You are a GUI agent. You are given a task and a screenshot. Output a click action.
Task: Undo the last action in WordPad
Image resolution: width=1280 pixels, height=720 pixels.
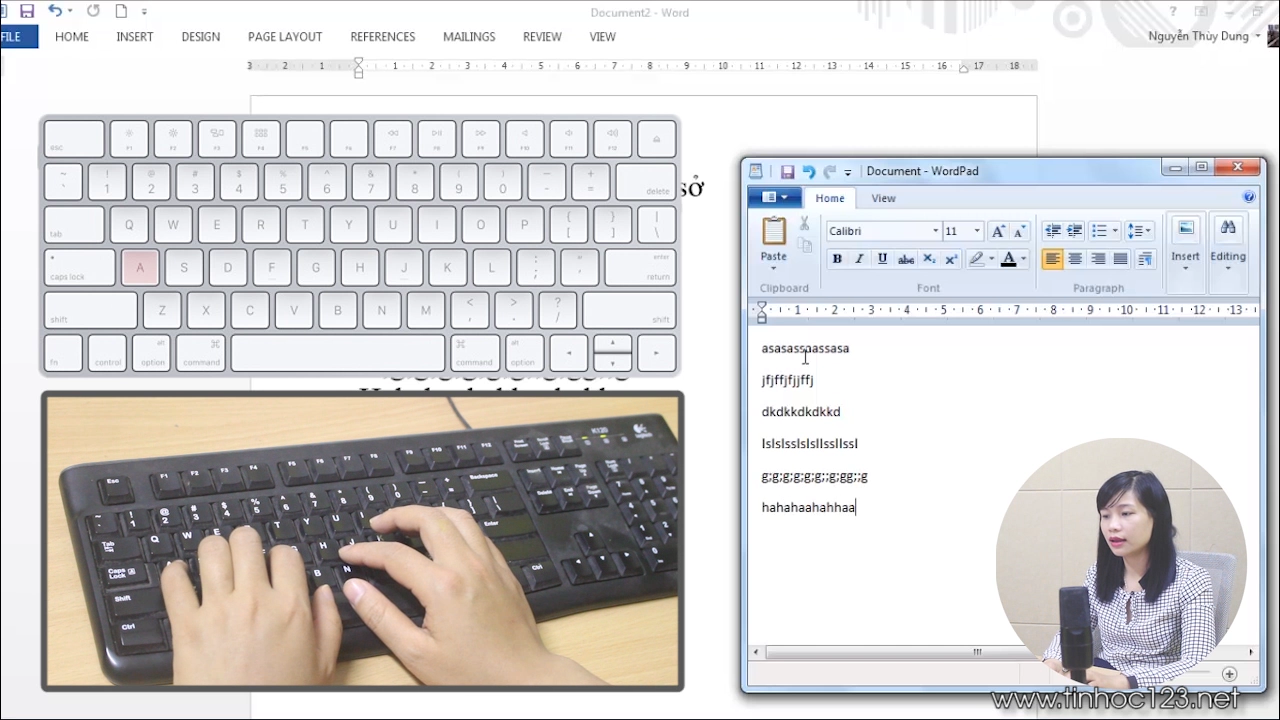[808, 172]
